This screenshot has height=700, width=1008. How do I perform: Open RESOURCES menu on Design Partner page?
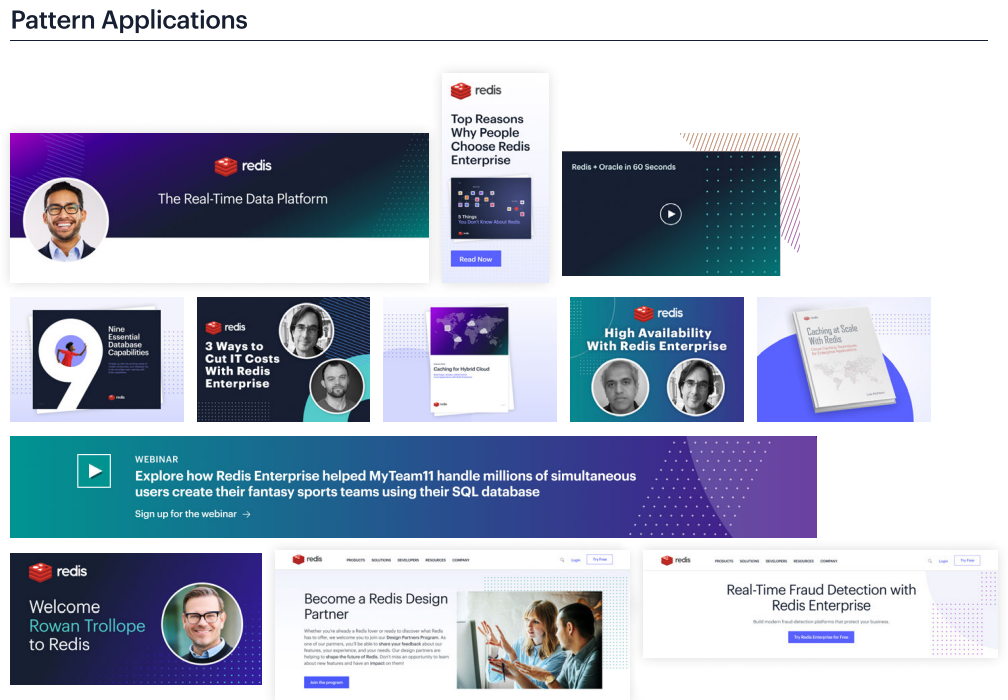435,560
